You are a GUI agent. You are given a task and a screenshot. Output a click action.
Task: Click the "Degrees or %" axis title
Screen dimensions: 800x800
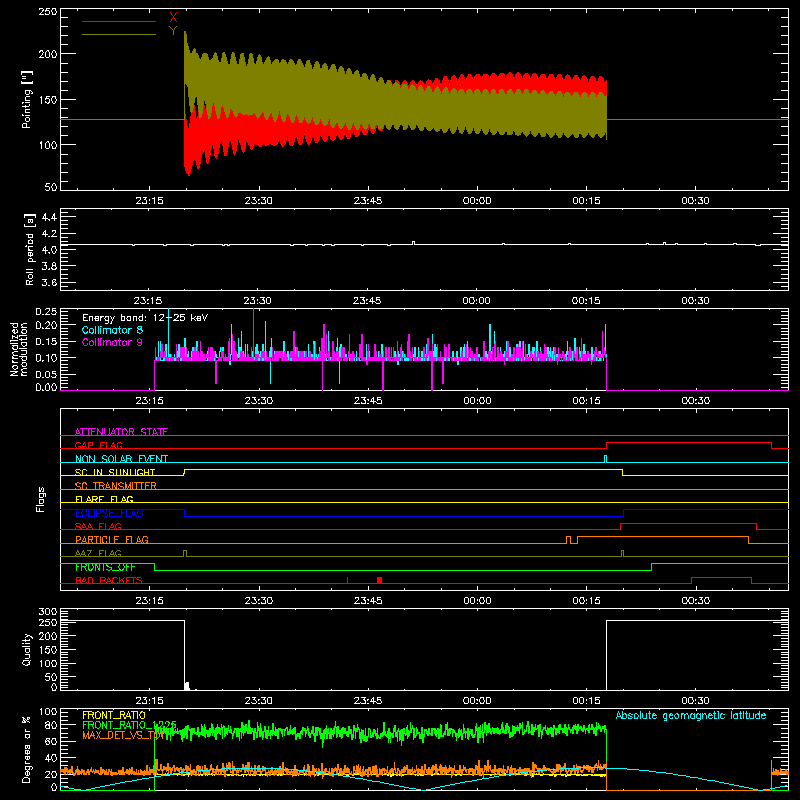click(x=27, y=749)
